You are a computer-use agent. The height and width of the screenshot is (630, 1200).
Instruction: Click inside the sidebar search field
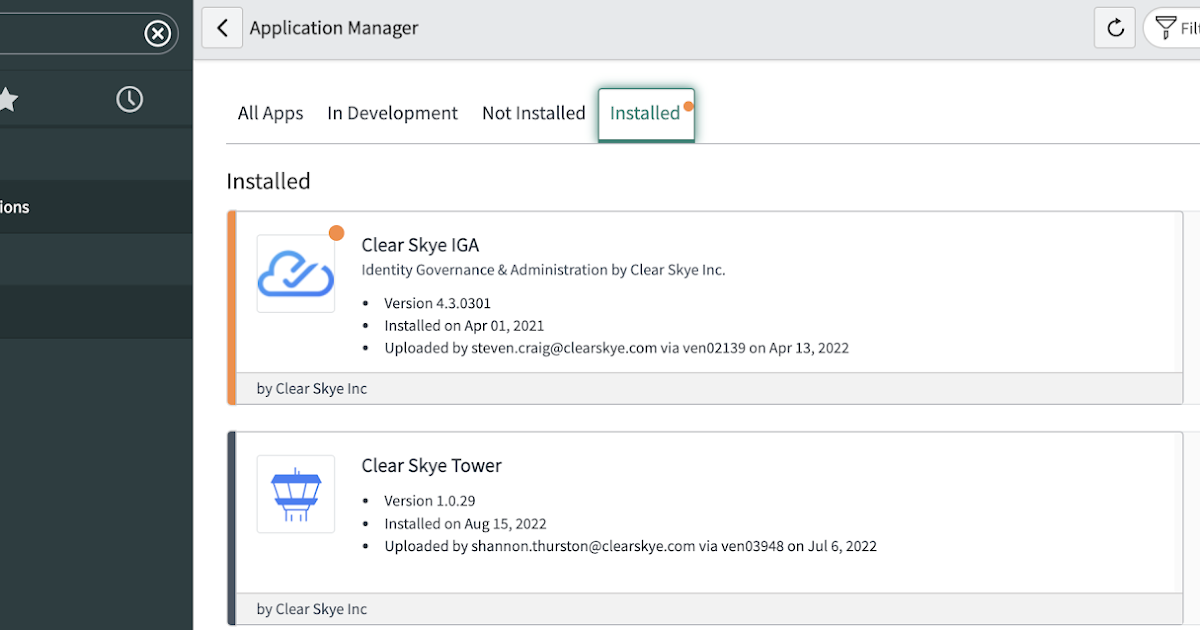[70, 33]
